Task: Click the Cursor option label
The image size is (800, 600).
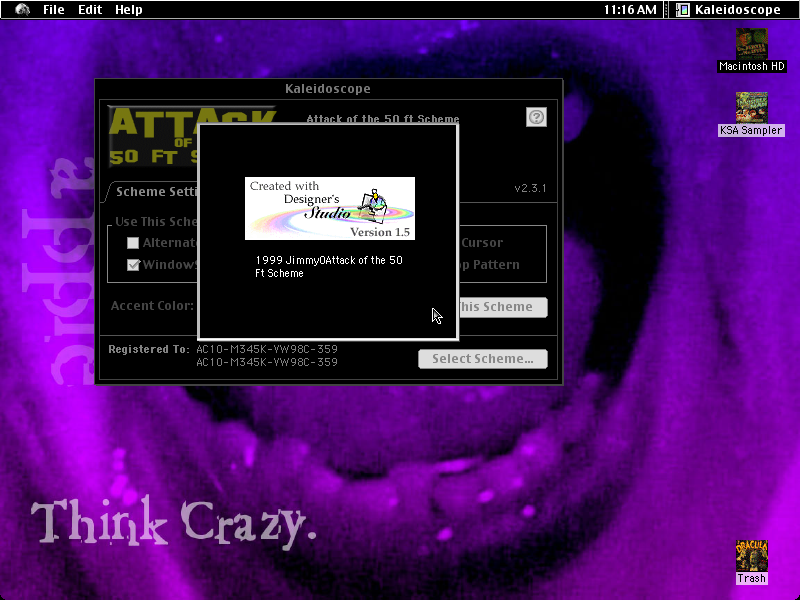Action: coord(482,243)
